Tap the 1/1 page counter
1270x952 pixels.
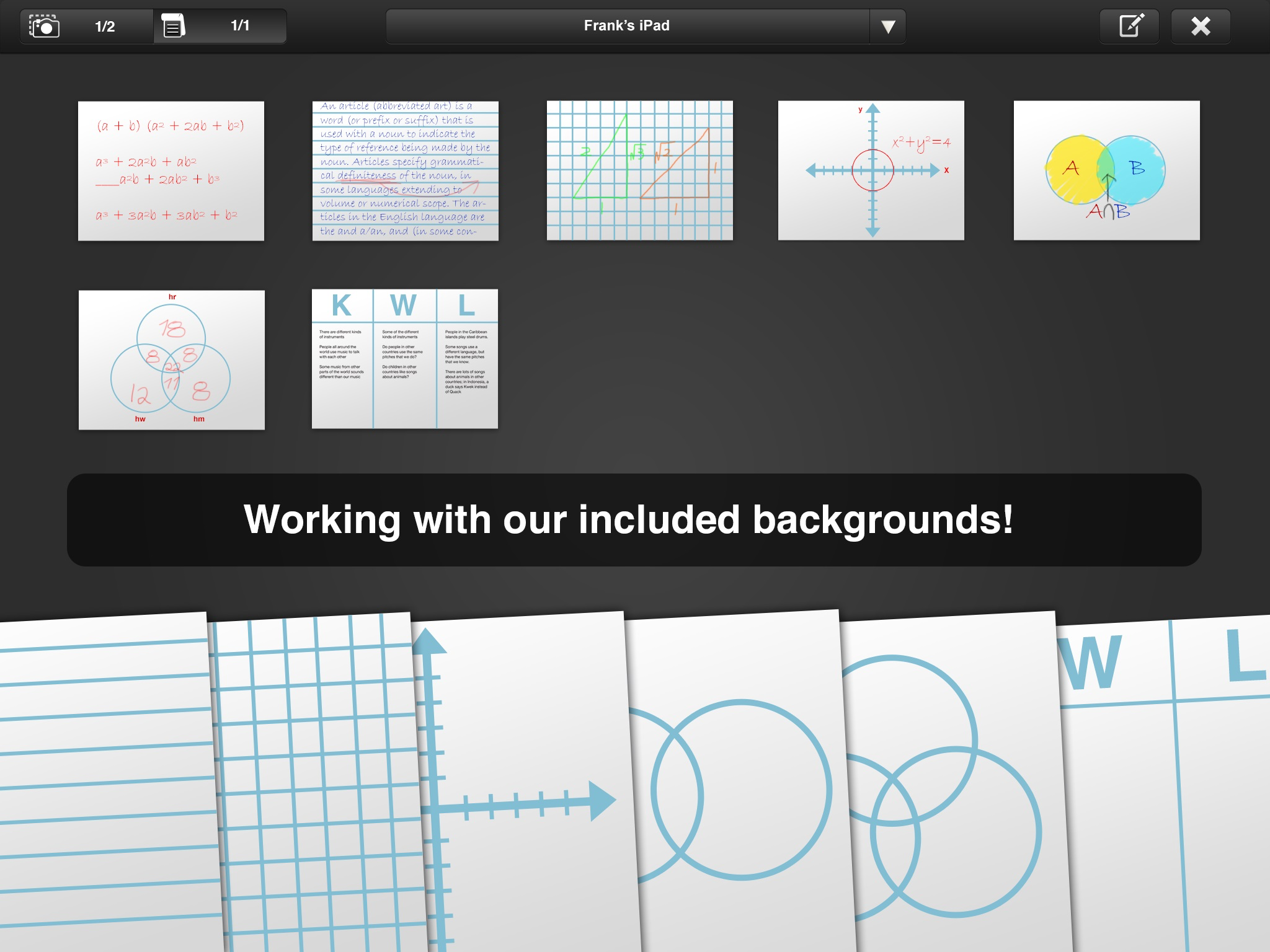point(240,26)
